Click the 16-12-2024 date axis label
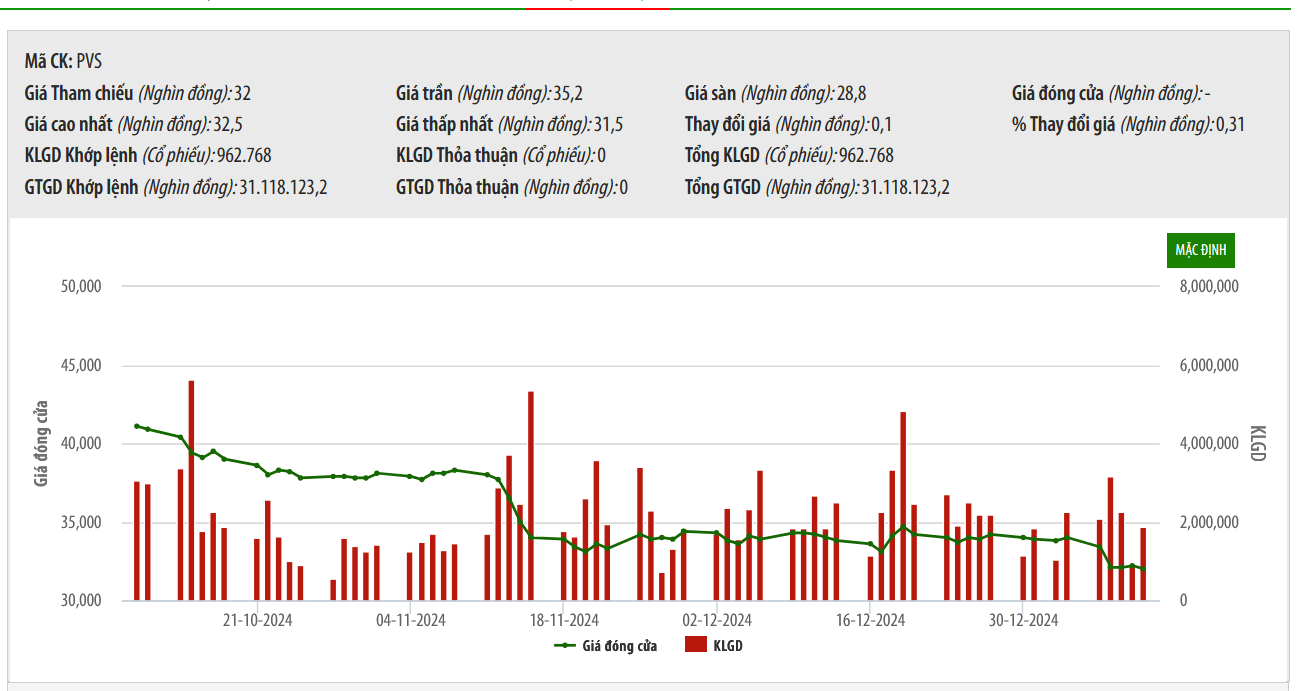 (x=870, y=620)
